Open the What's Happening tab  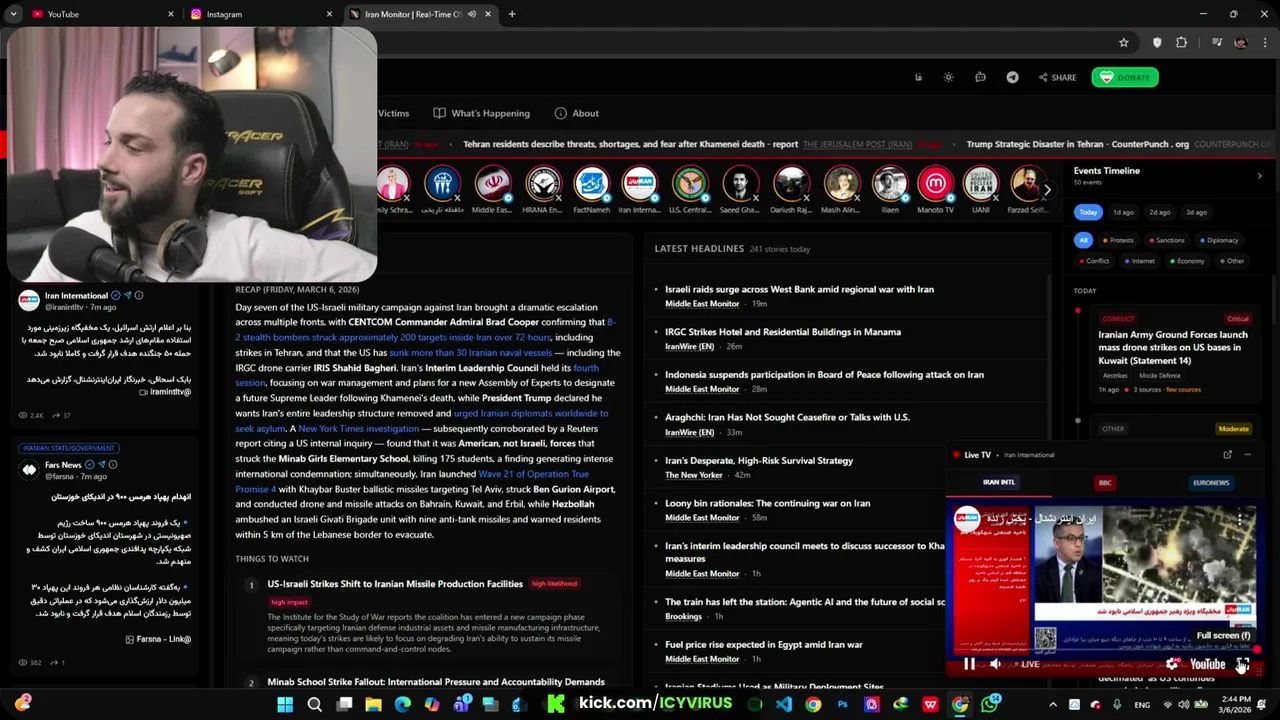(482, 113)
